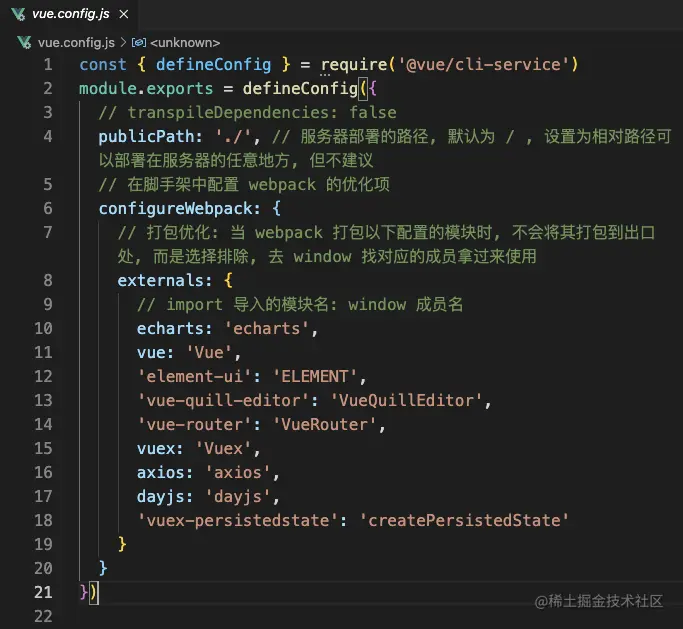Click 'defineConfig' on line 1
683x629 pixels.
(213, 64)
